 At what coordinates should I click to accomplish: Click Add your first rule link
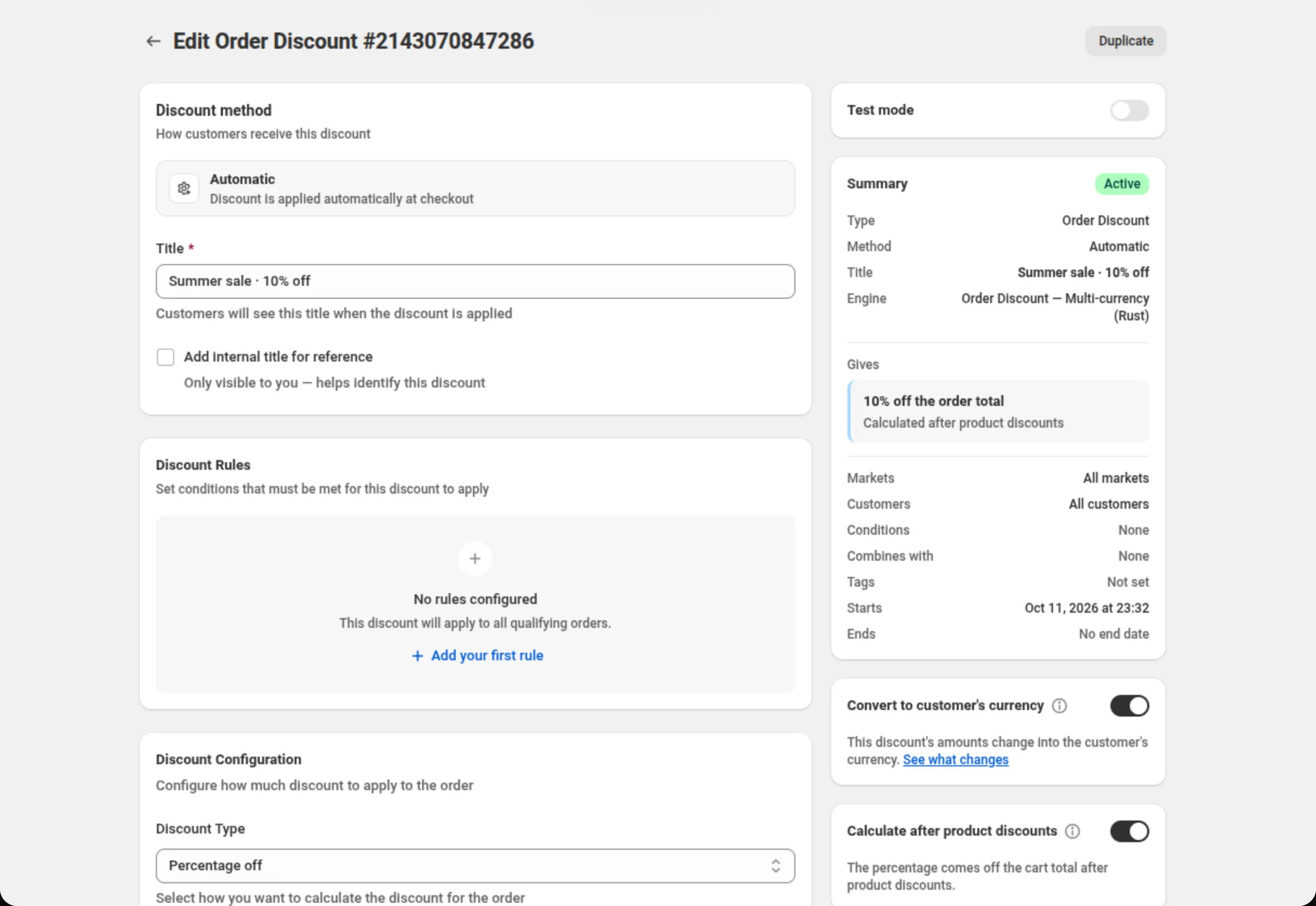(x=477, y=655)
